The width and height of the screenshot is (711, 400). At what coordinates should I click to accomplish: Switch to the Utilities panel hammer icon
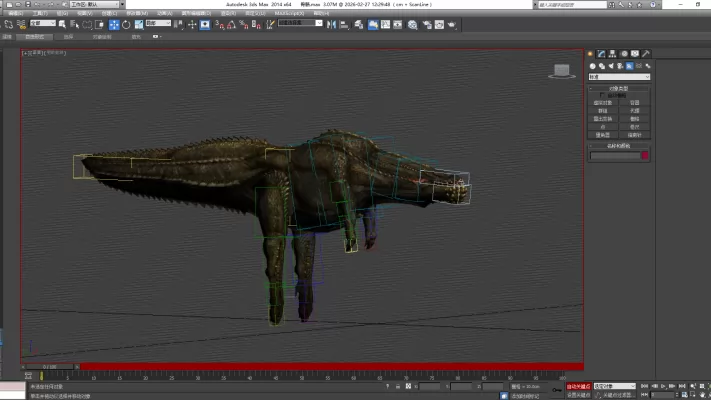tap(646, 54)
